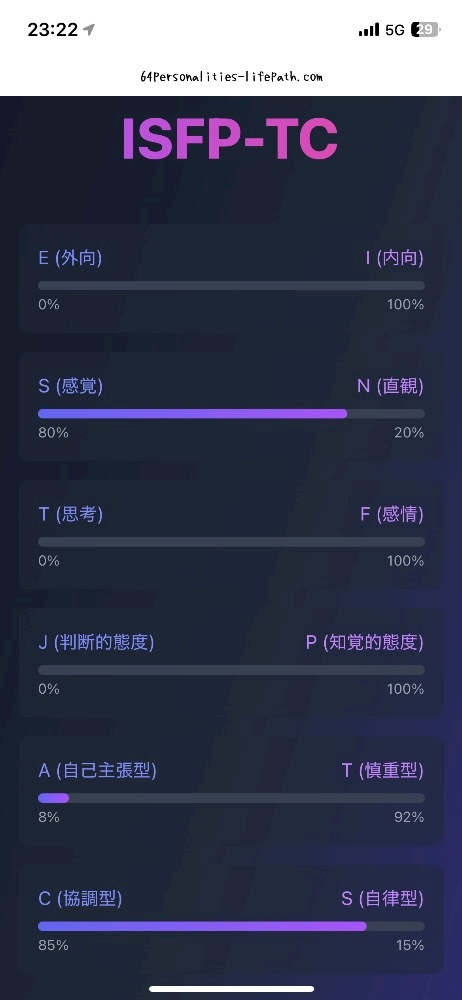Tap the 5G network indicator

point(395,30)
